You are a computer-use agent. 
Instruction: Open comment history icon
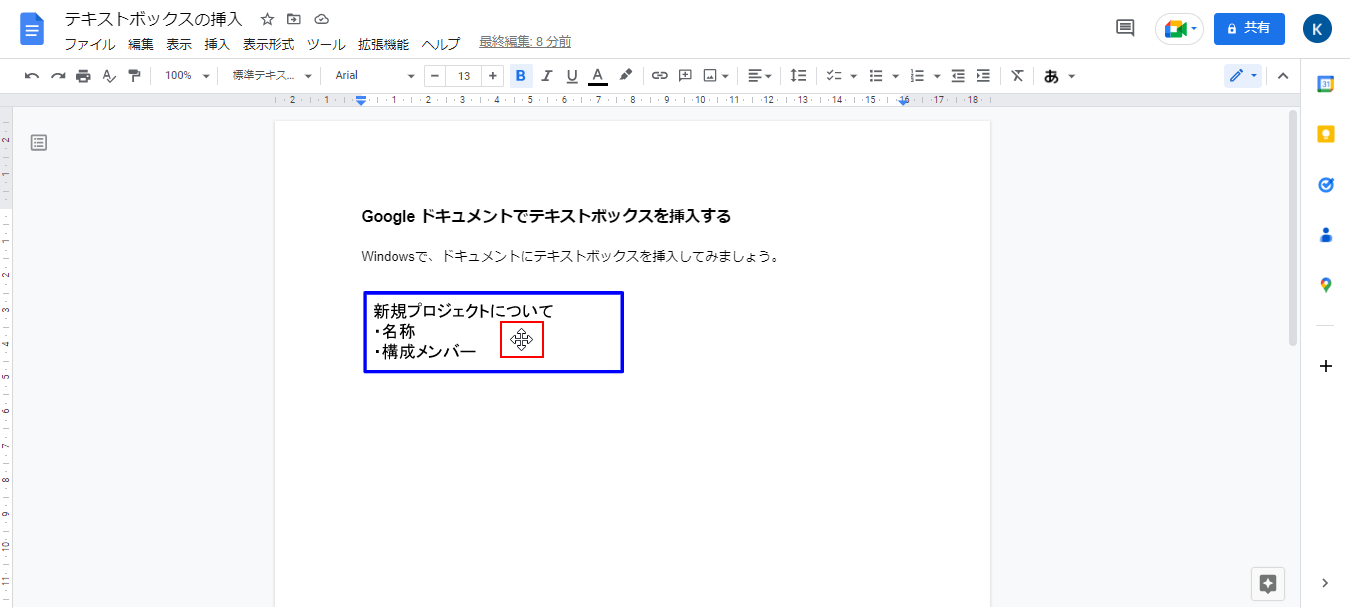[x=1125, y=28]
